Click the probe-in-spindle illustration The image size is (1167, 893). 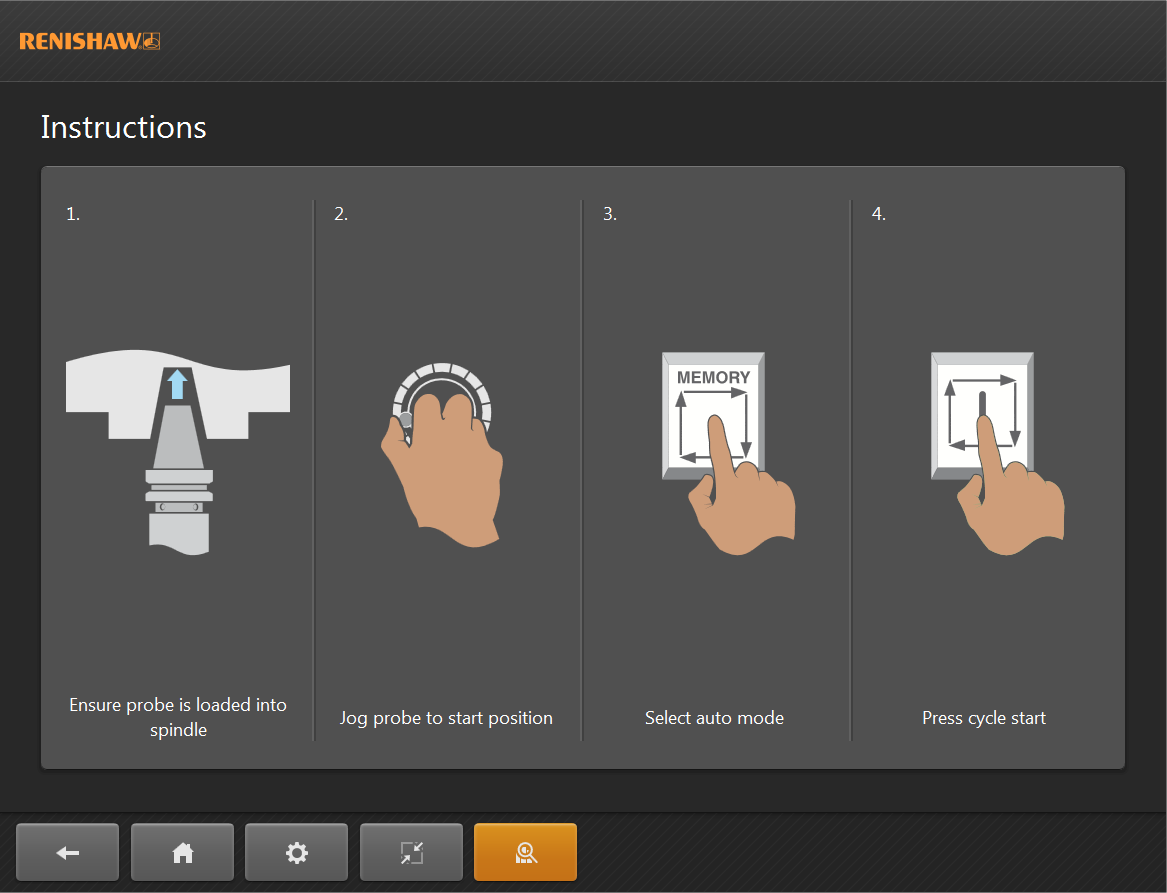click(x=178, y=450)
